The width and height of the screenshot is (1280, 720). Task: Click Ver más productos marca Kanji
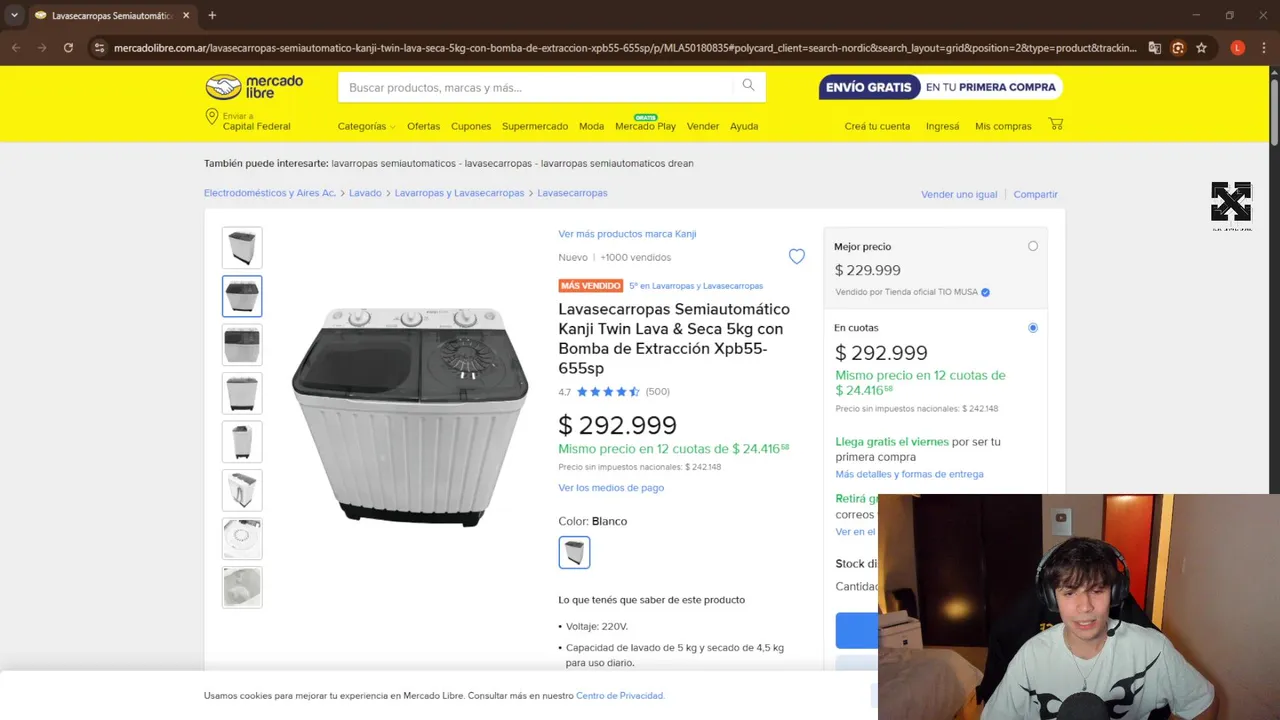(627, 234)
